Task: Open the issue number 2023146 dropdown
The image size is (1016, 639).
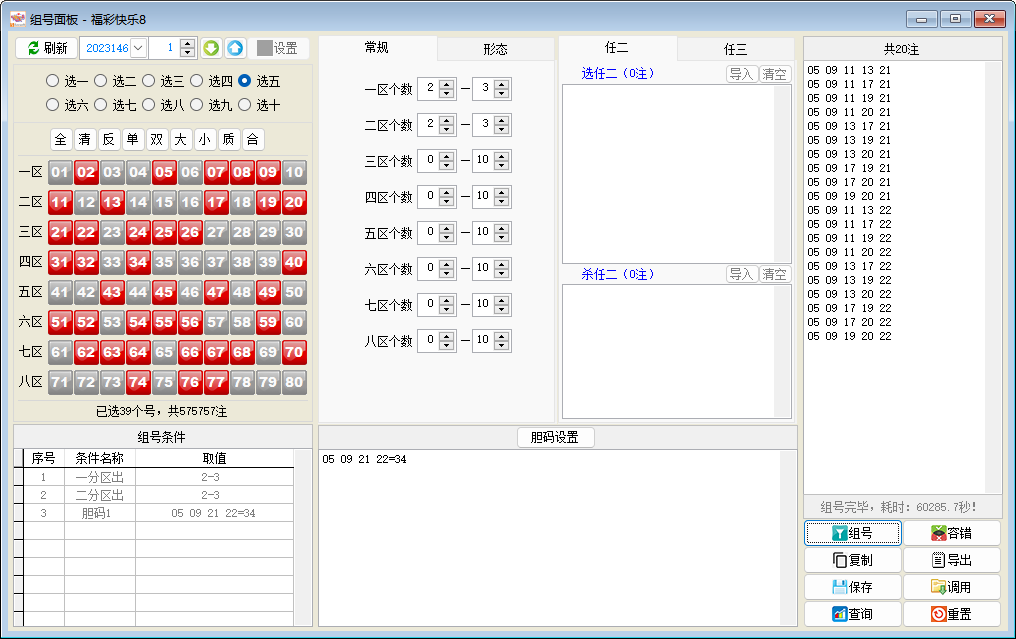Action: 138,48
